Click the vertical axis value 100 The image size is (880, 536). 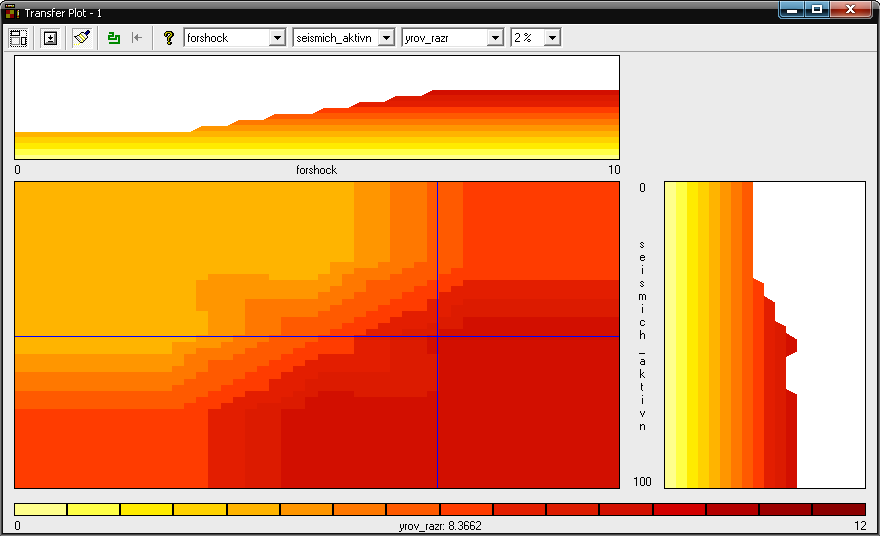pyautogui.click(x=643, y=482)
